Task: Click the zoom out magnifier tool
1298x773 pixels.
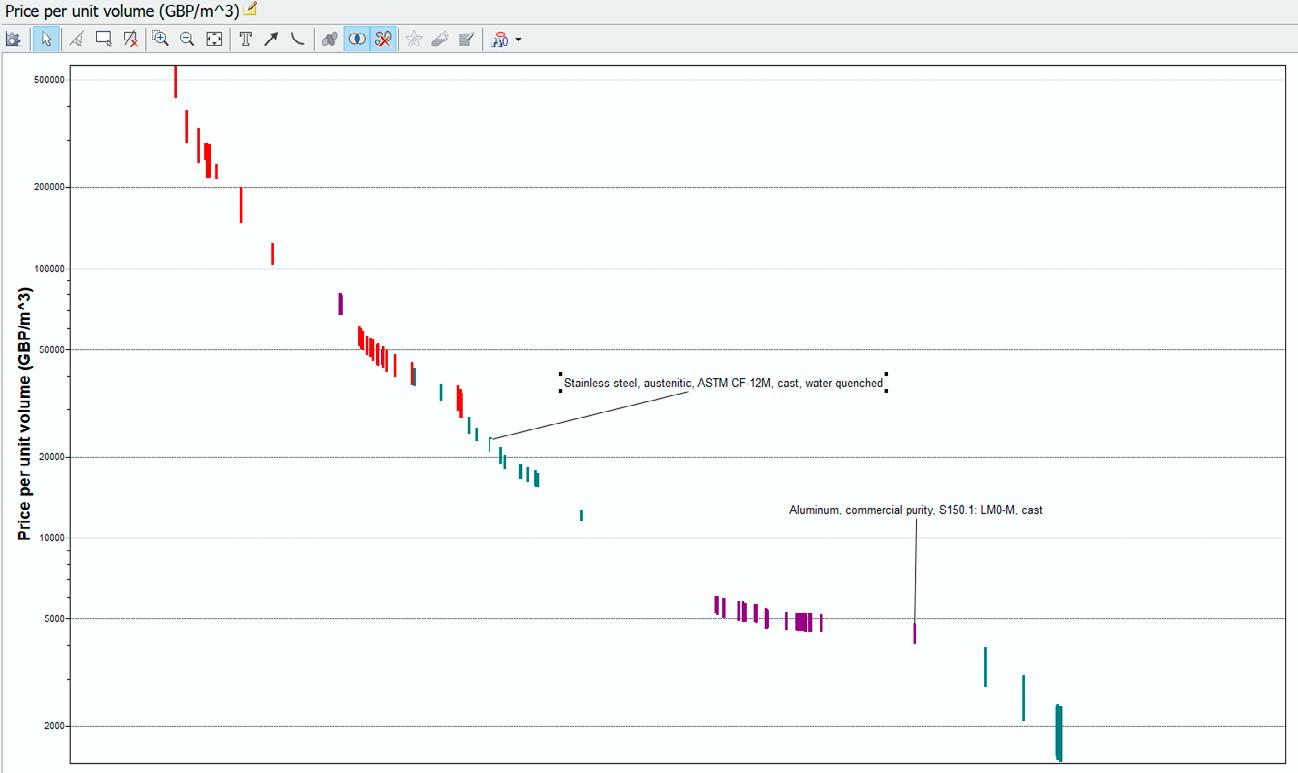Action: (x=187, y=39)
